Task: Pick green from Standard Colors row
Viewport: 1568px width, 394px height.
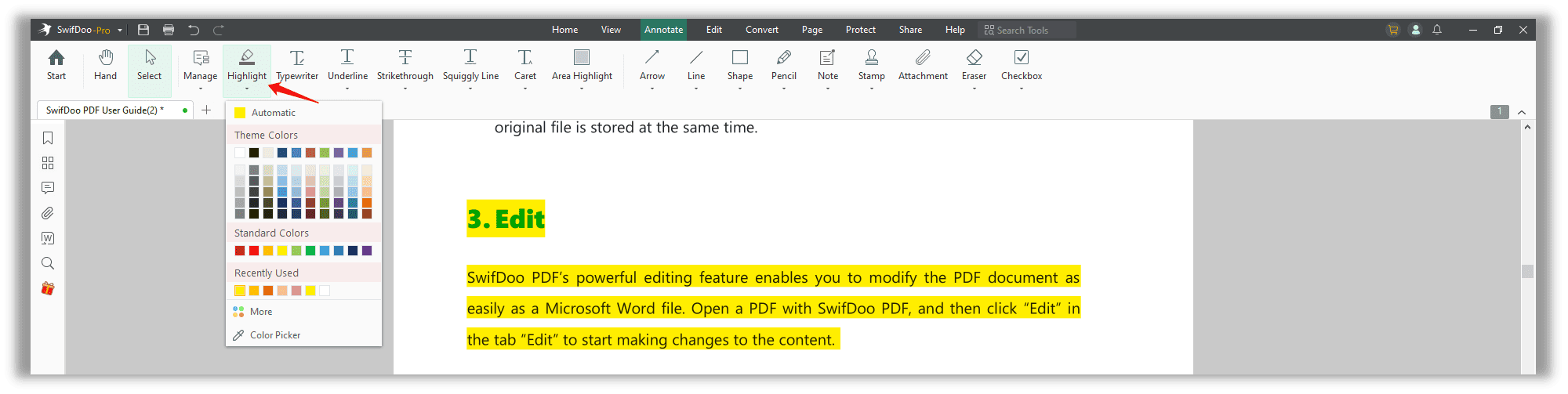Action: tap(310, 251)
